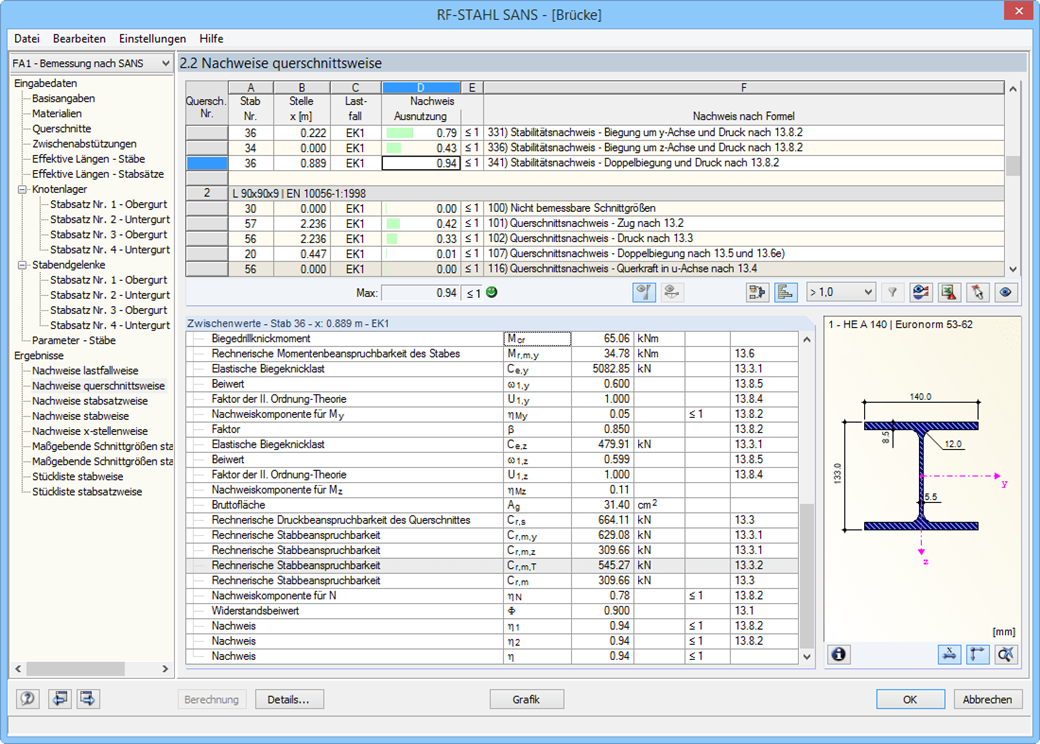Click the pick member in graphic icon
Viewport: 1040px width, 744px height.
[x=977, y=292]
